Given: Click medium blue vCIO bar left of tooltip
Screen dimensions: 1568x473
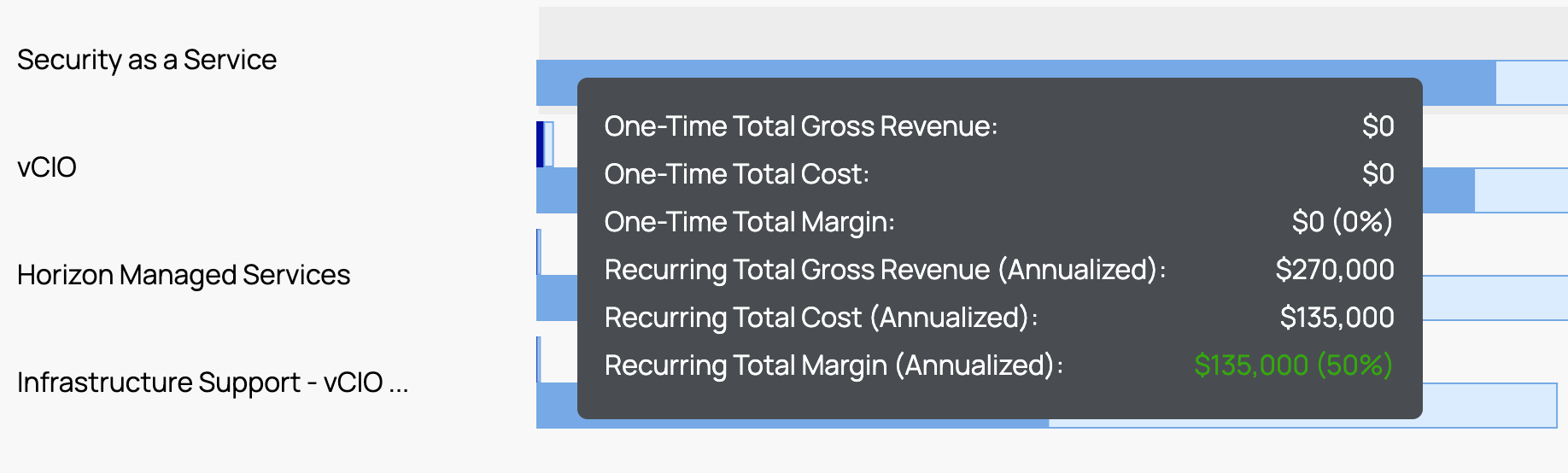Looking at the screenshot, I should click(x=556, y=190).
